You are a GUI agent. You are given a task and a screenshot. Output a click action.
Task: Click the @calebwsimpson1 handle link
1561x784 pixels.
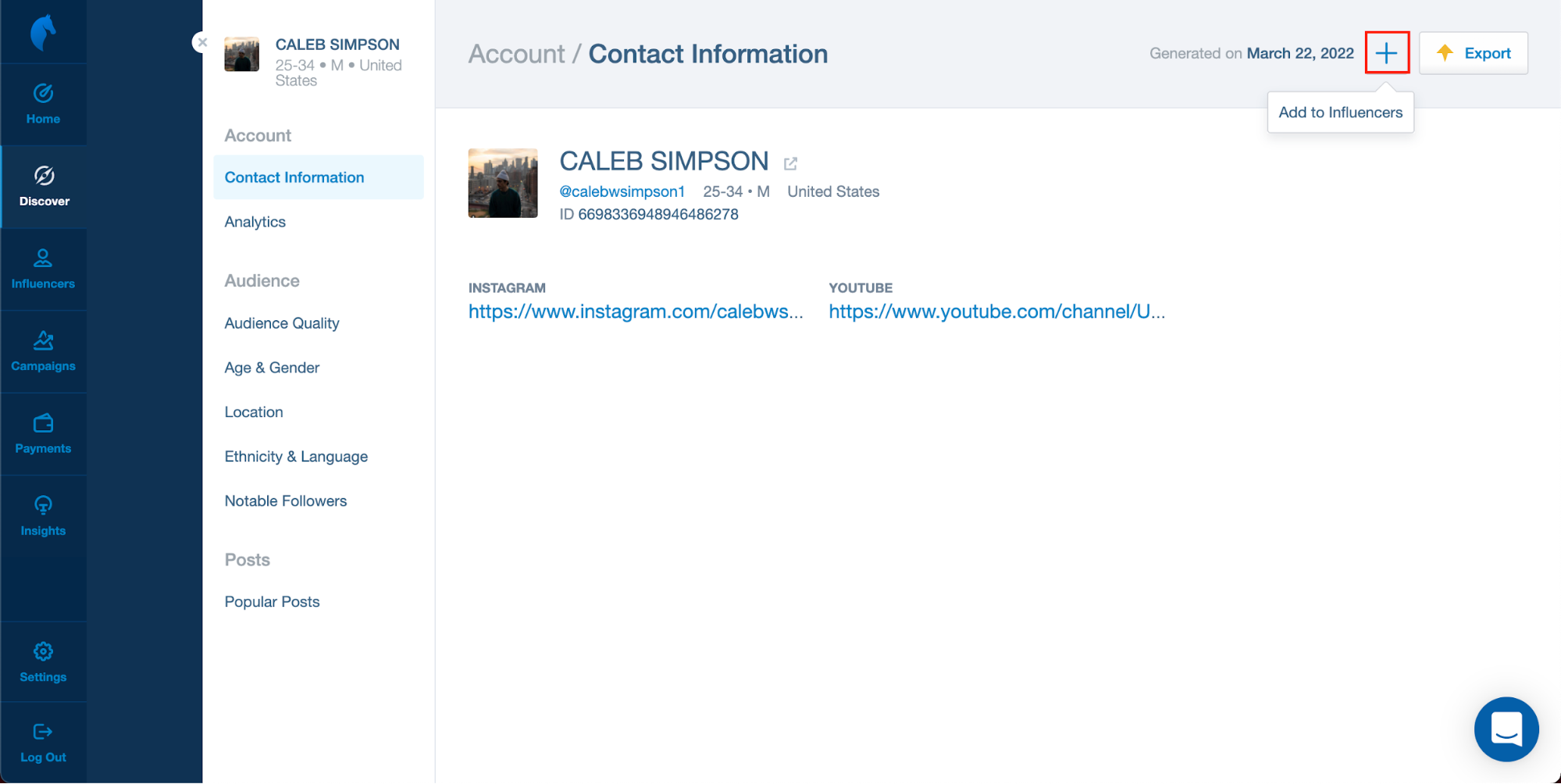click(622, 191)
